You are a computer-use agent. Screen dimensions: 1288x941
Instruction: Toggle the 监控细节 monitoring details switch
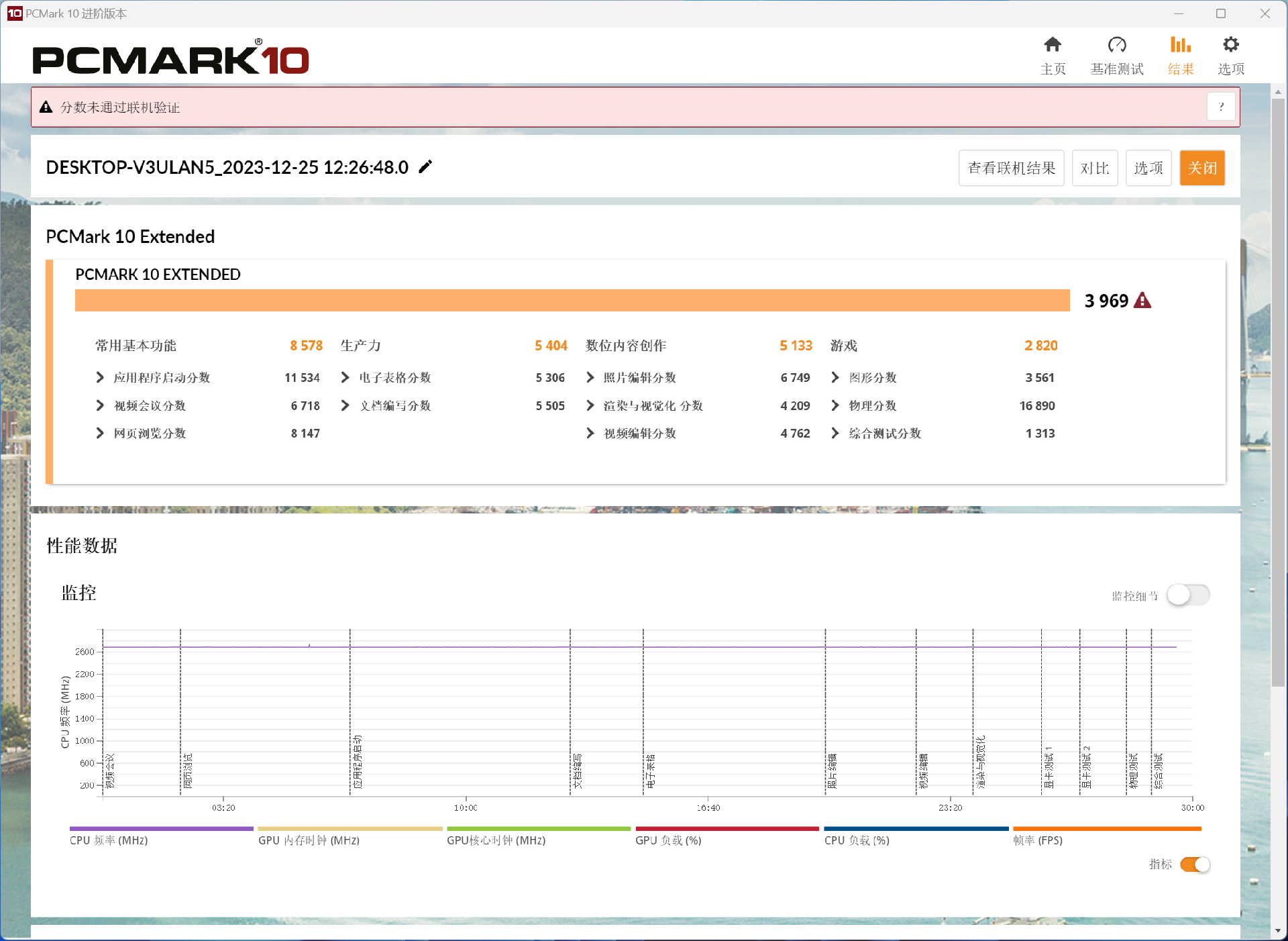coord(1187,595)
